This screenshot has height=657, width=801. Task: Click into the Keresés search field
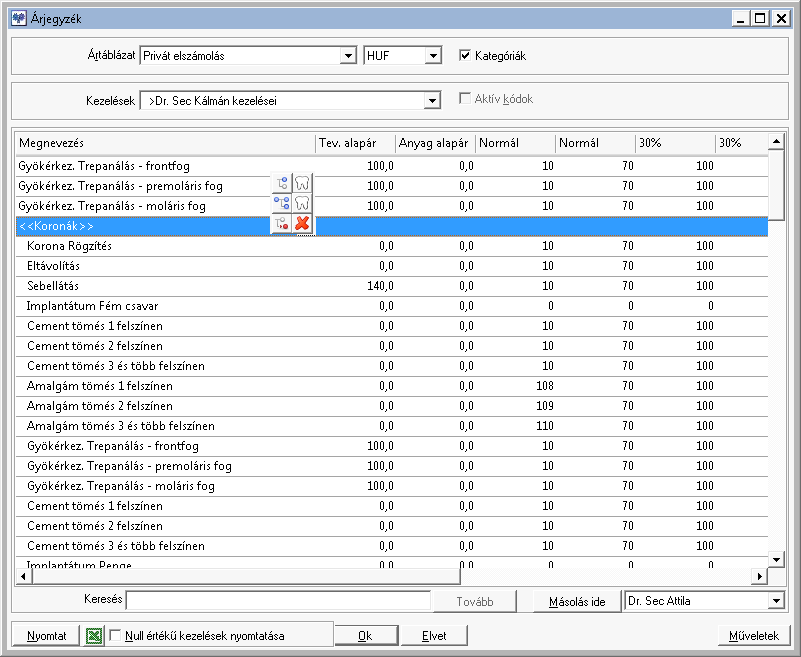pyautogui.click(x=278, y=601)
